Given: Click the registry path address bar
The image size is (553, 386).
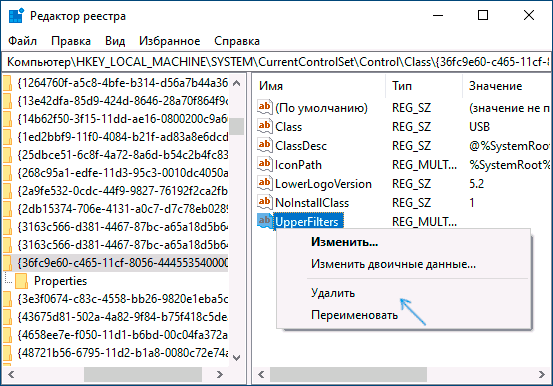Looking at the screenshot, I should click(x=276, y=62).
